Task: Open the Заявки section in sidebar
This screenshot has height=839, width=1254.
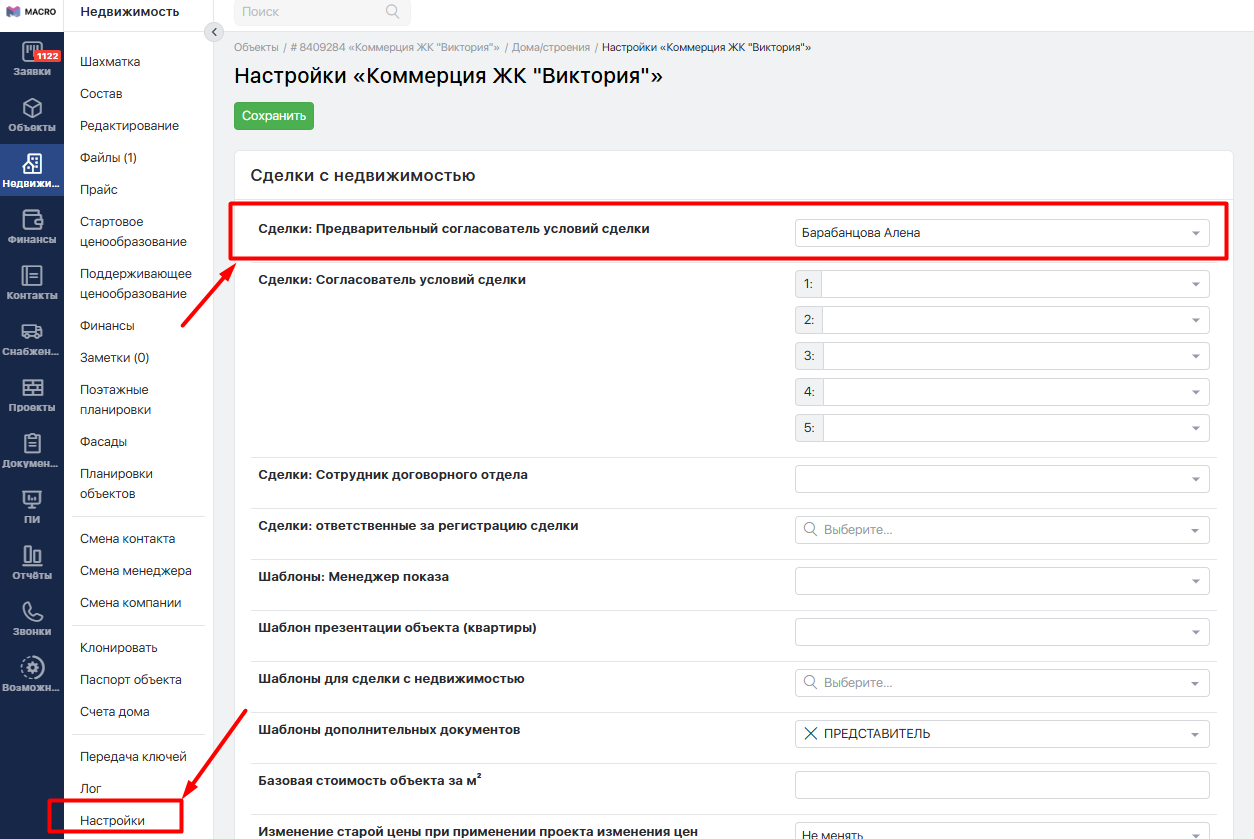Action: pos(32,59)
